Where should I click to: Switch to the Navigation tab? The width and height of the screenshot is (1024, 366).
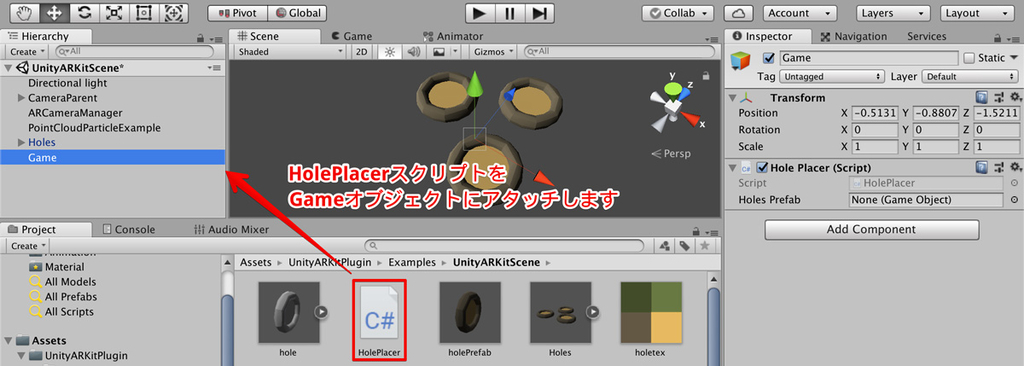click(853, 37)
